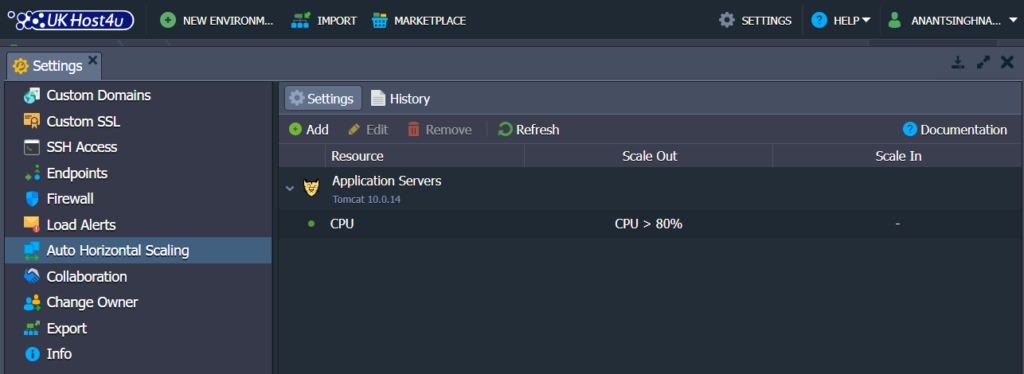The image size is (1024, 374).
Task: Toggle the CPU trigger green status dot
Action: 311,224
